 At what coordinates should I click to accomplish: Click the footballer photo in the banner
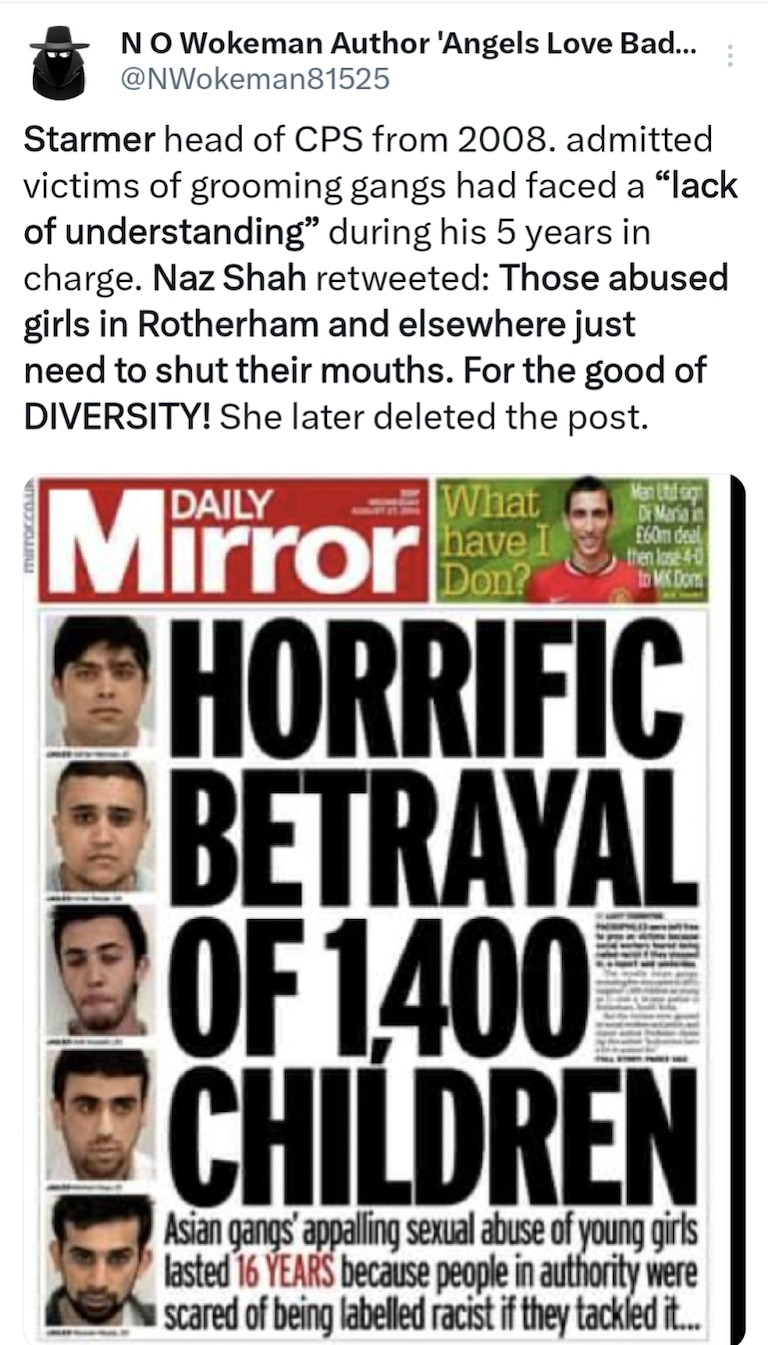click(x=589, y=540)
